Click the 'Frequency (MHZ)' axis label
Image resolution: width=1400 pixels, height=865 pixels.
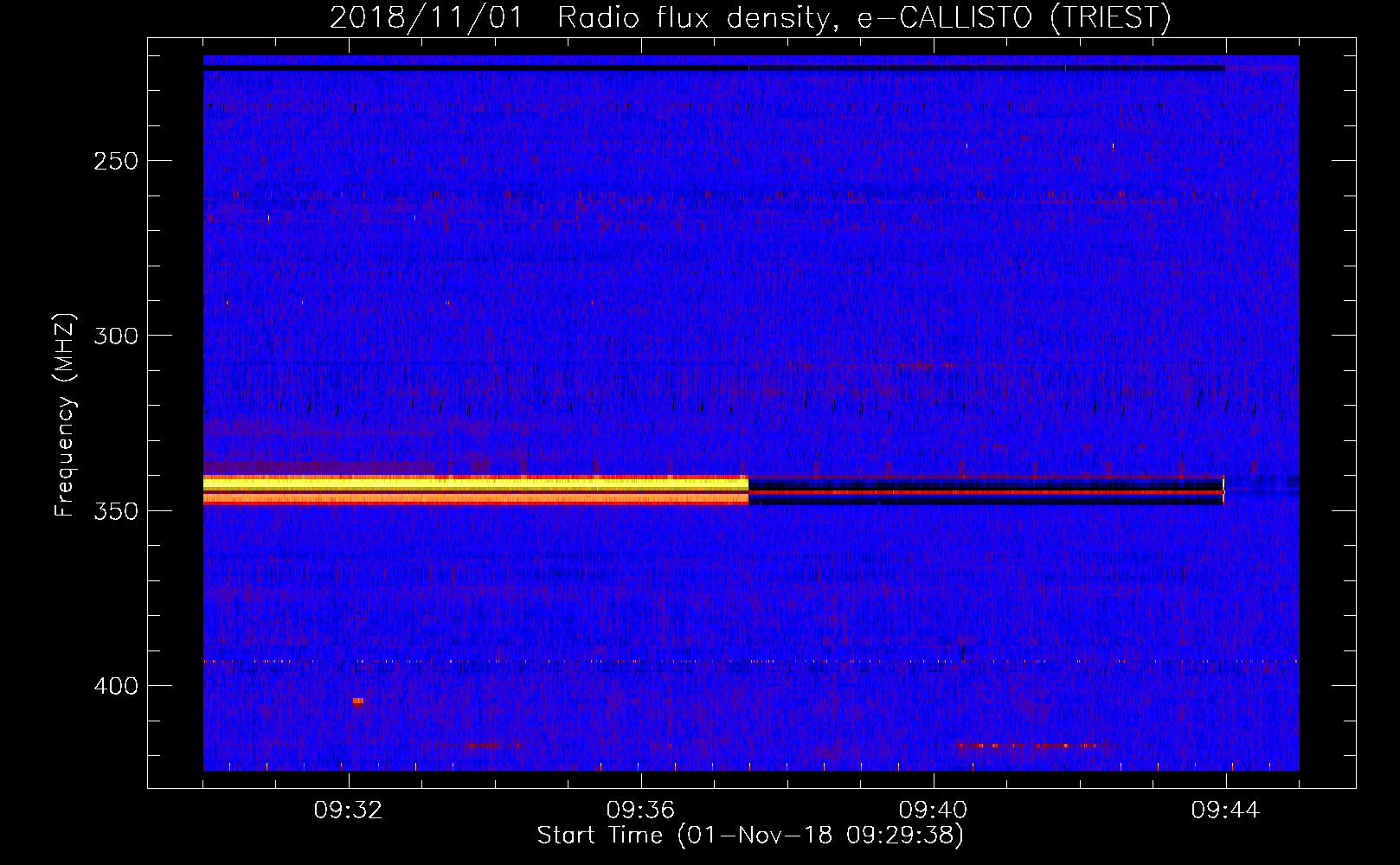click(x=65, y=414)
